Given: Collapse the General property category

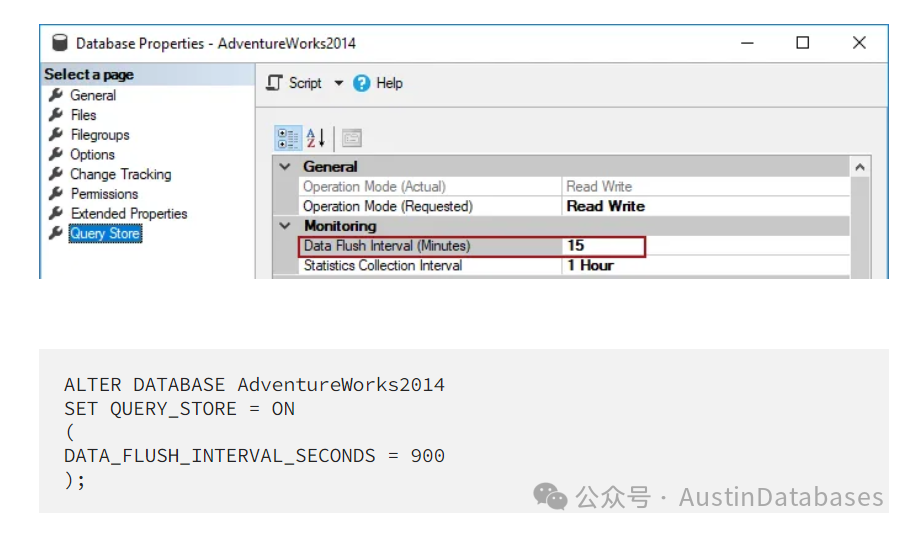Looking at the screenshot, I should tap(285, 167).
